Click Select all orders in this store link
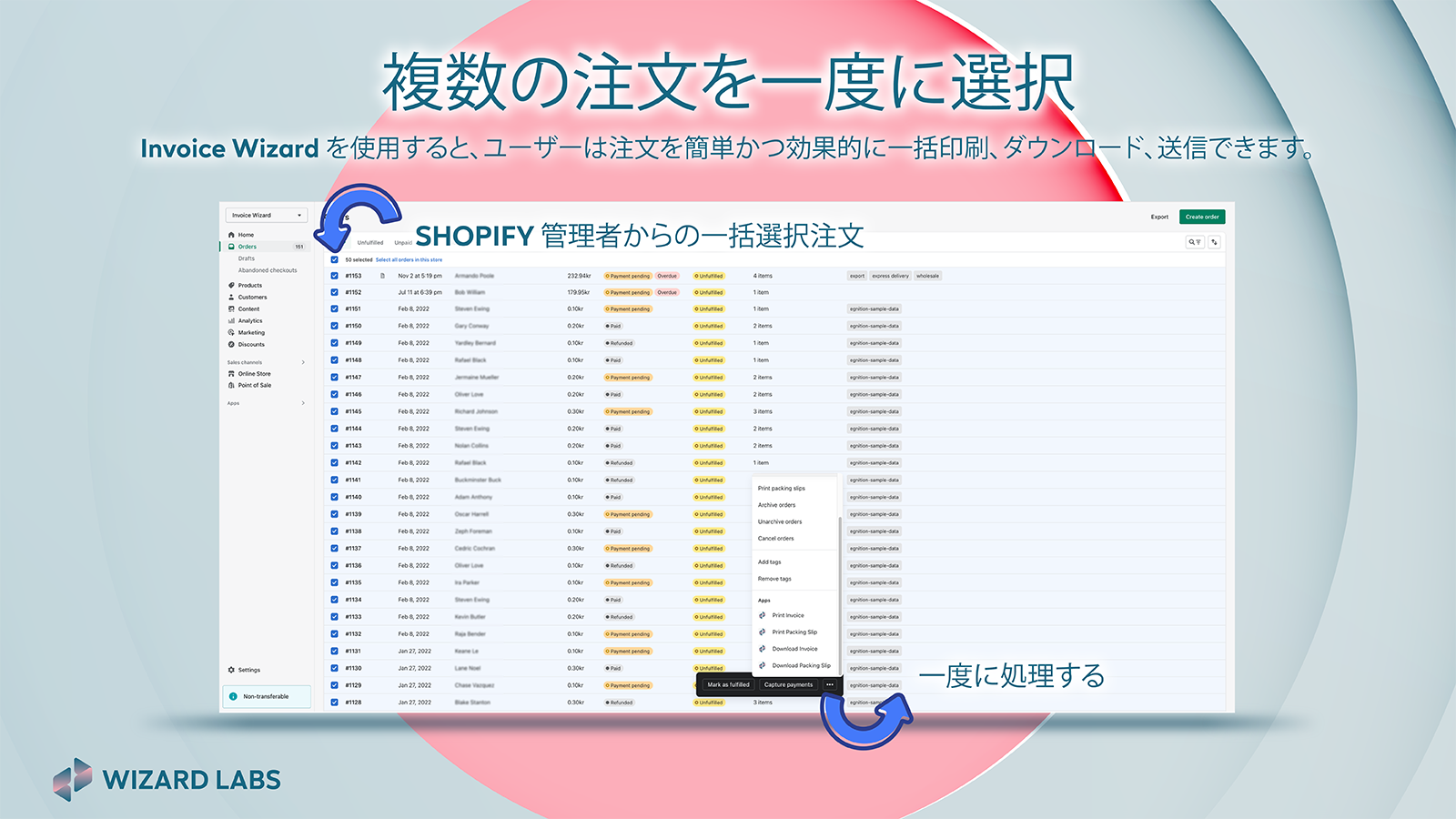The image size is (1456, 819). 409,260
